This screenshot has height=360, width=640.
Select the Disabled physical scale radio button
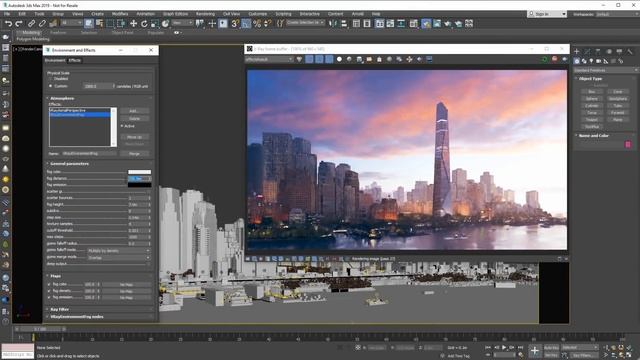(51, 79)
